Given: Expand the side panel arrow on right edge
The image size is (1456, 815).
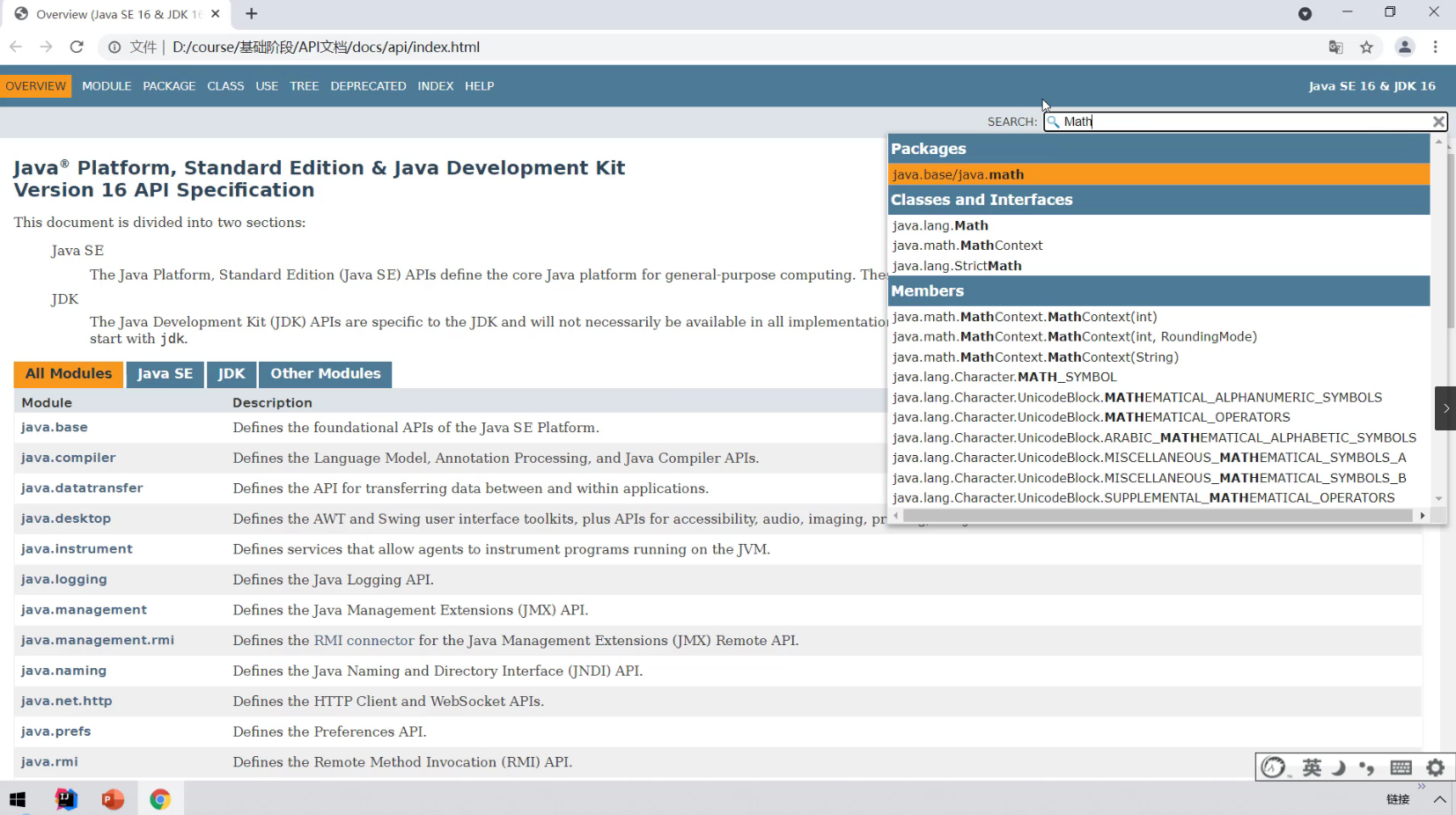Looking at the screenshot, I should point(1445,408).
